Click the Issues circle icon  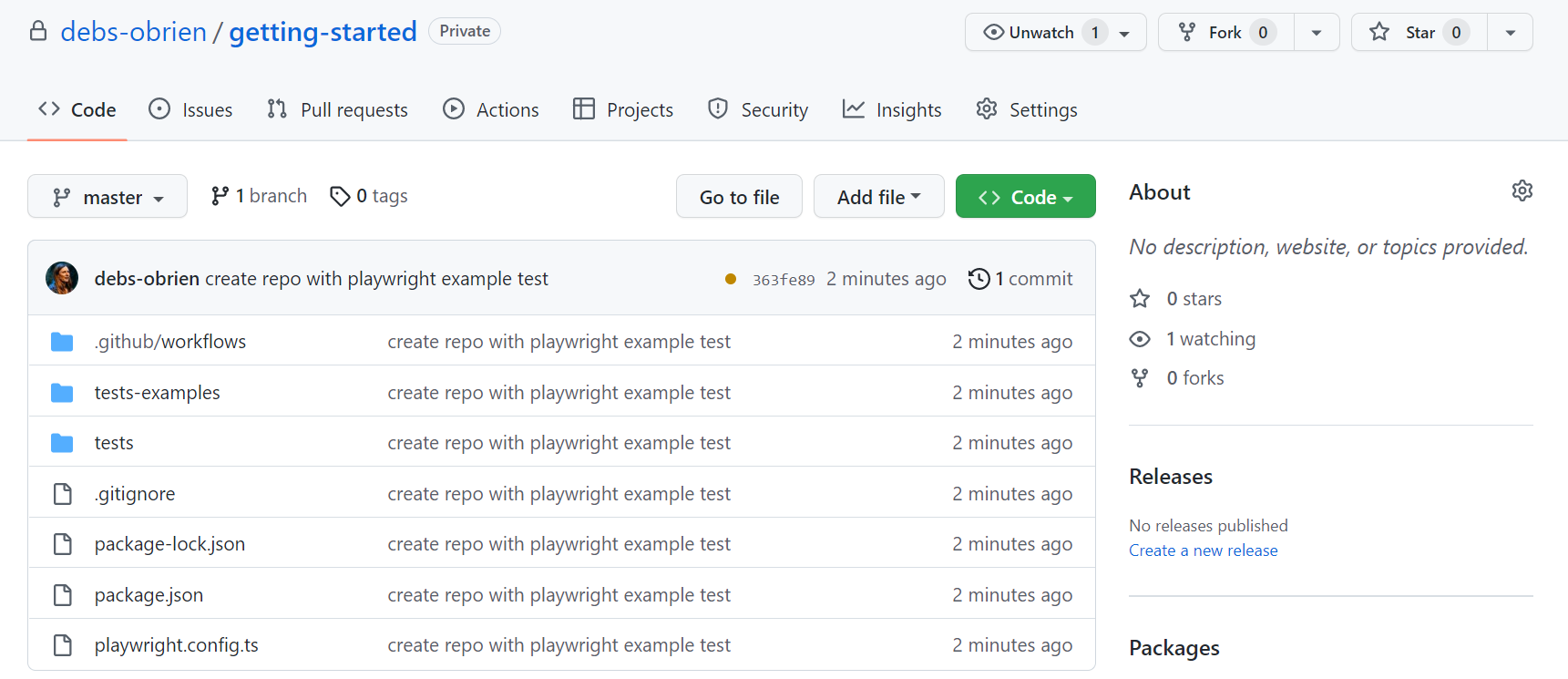pyautogui.click(x=159, y=109)
